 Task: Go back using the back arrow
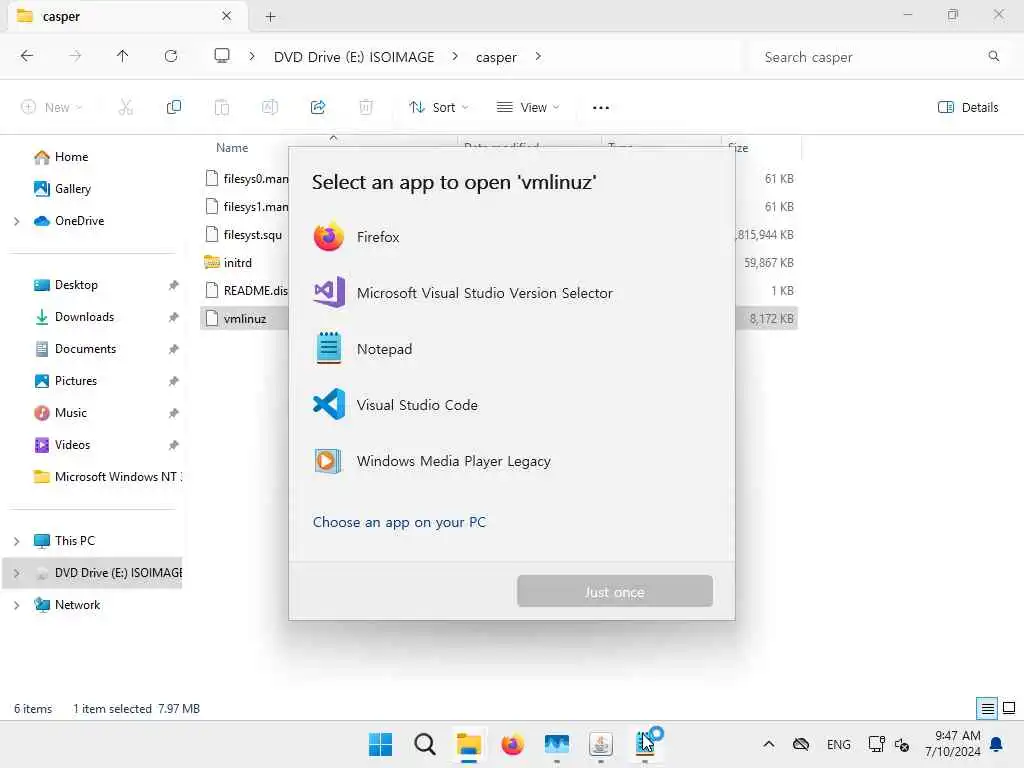click(27, 56)
